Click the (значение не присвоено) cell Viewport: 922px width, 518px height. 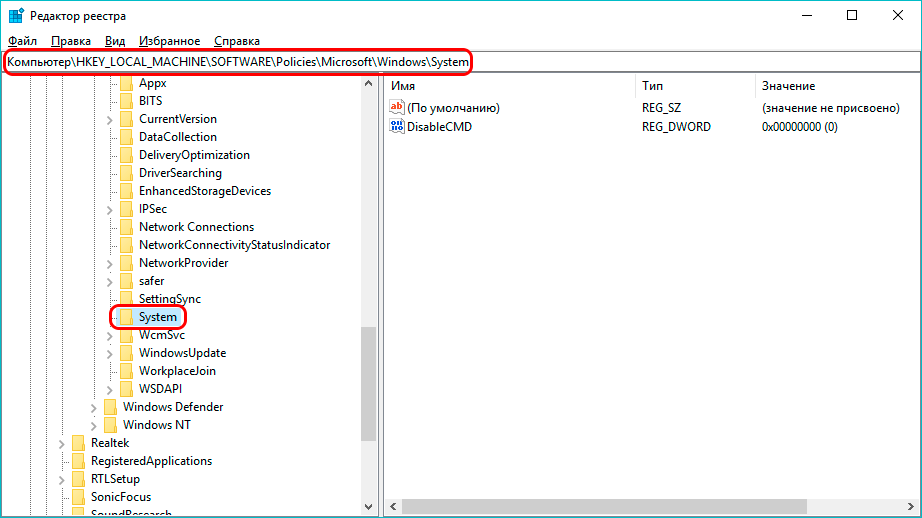click(831, 108)
